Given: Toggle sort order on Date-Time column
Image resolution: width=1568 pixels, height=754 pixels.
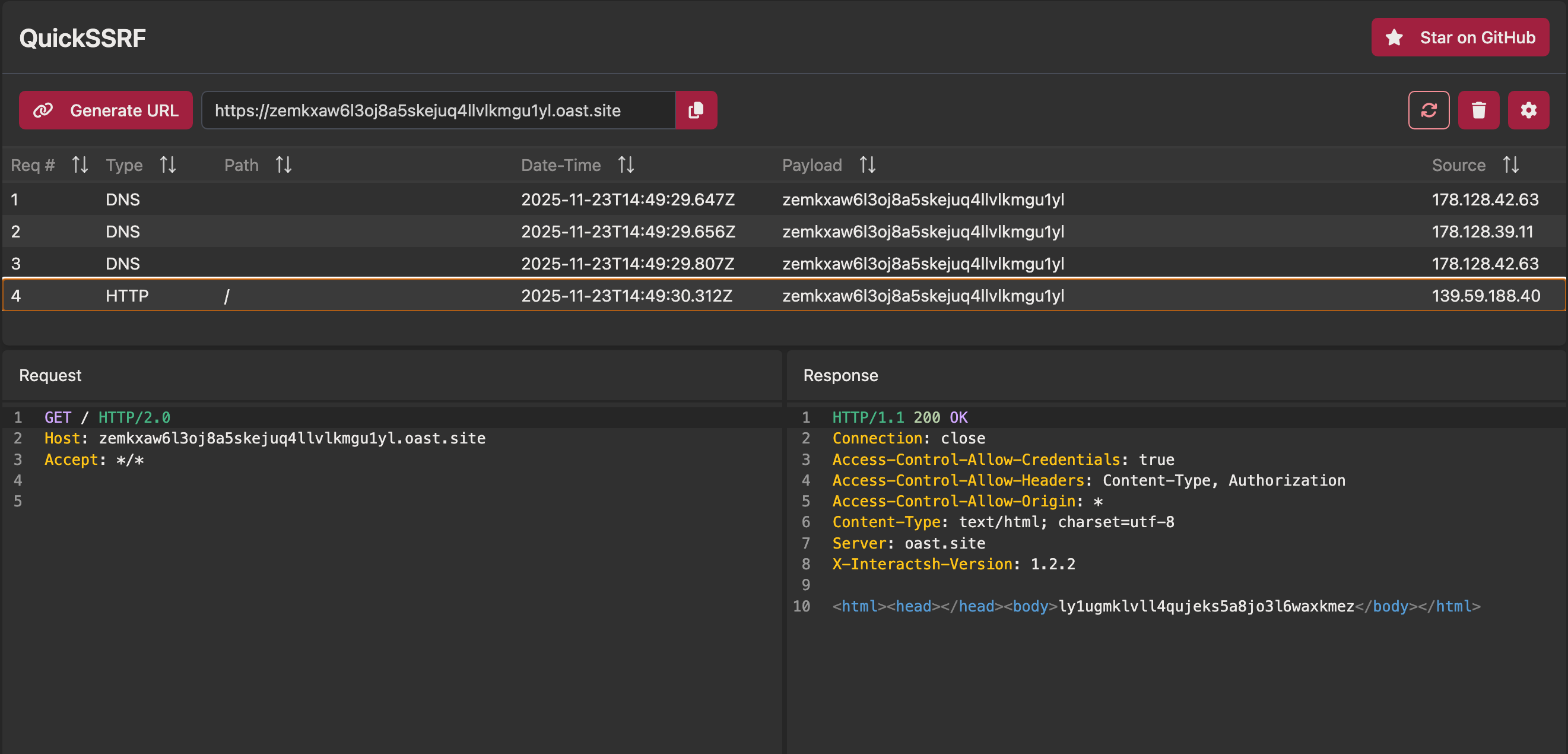Looking at the screenshot, I should tap(626, 164).
